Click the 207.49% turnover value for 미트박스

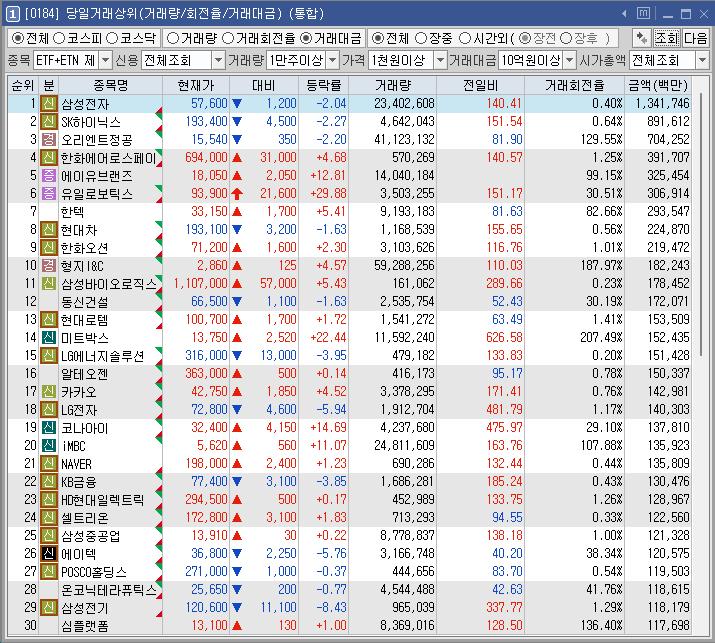(x=601, y=337)
